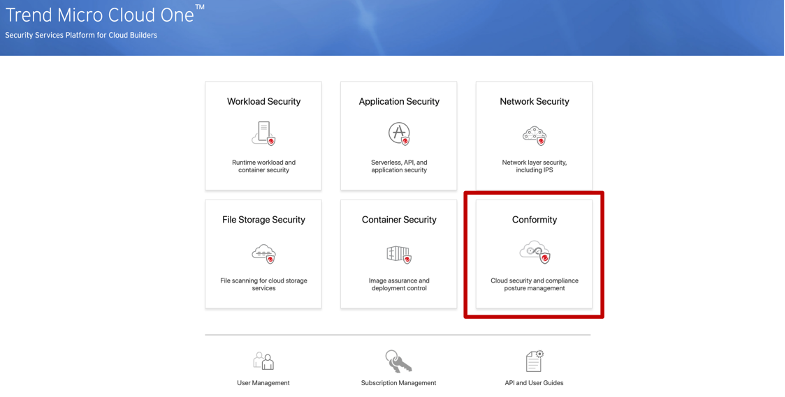The image size is (785, 397).
Task: Select the Network Security heading
Action: [534, 102]
